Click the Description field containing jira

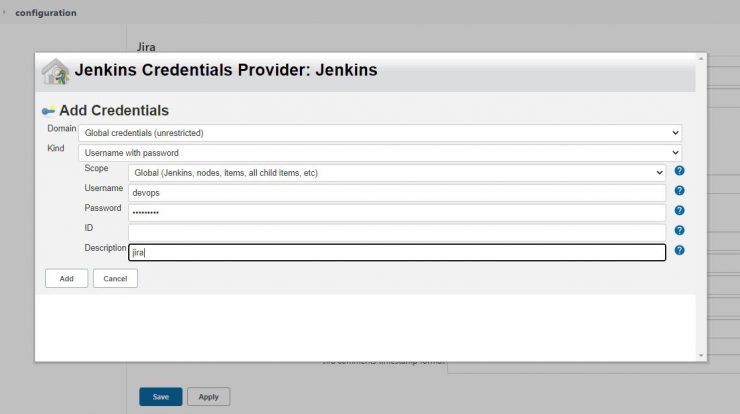[x=397, y=252]
